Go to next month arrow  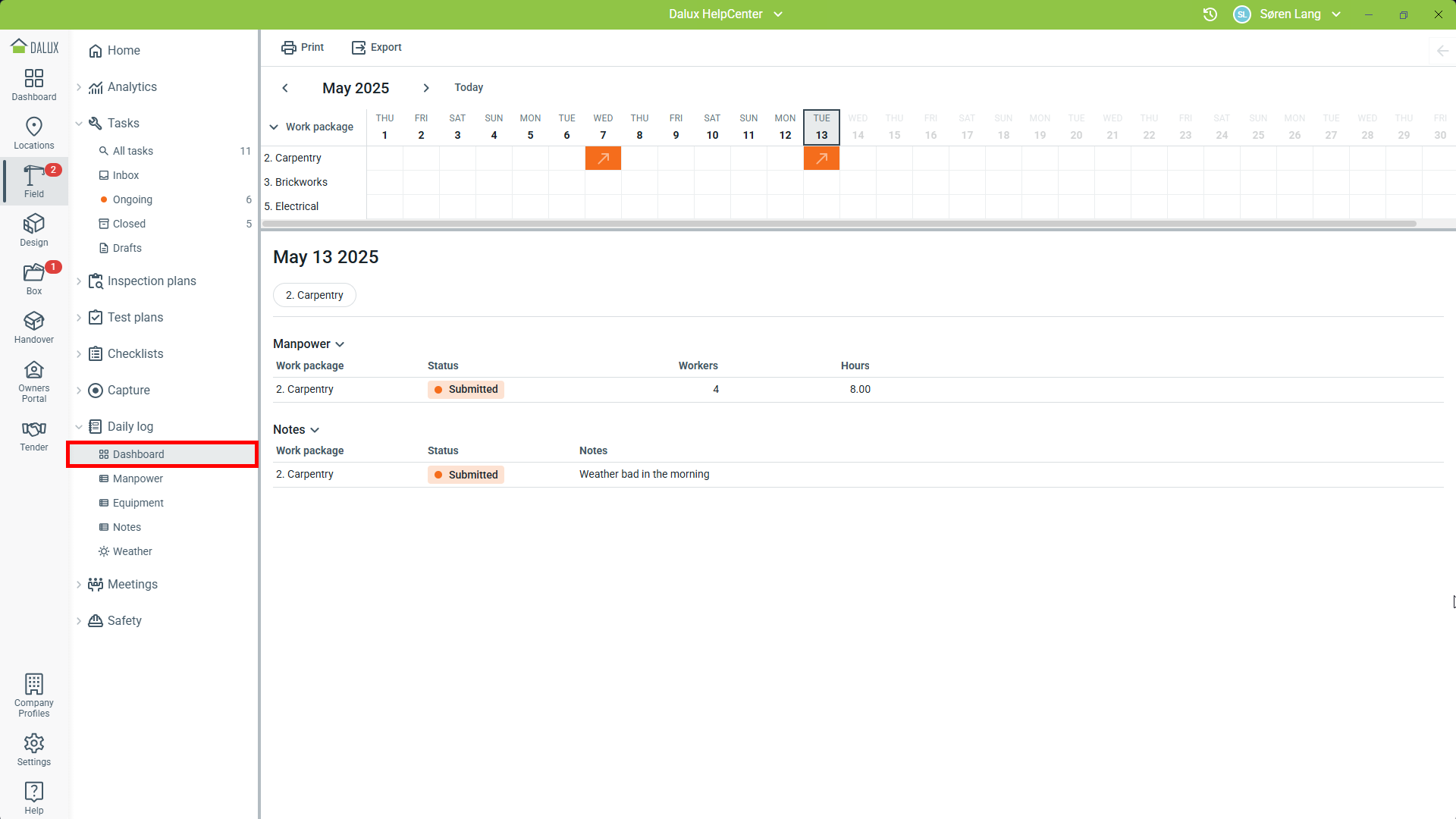click(426, 88)
